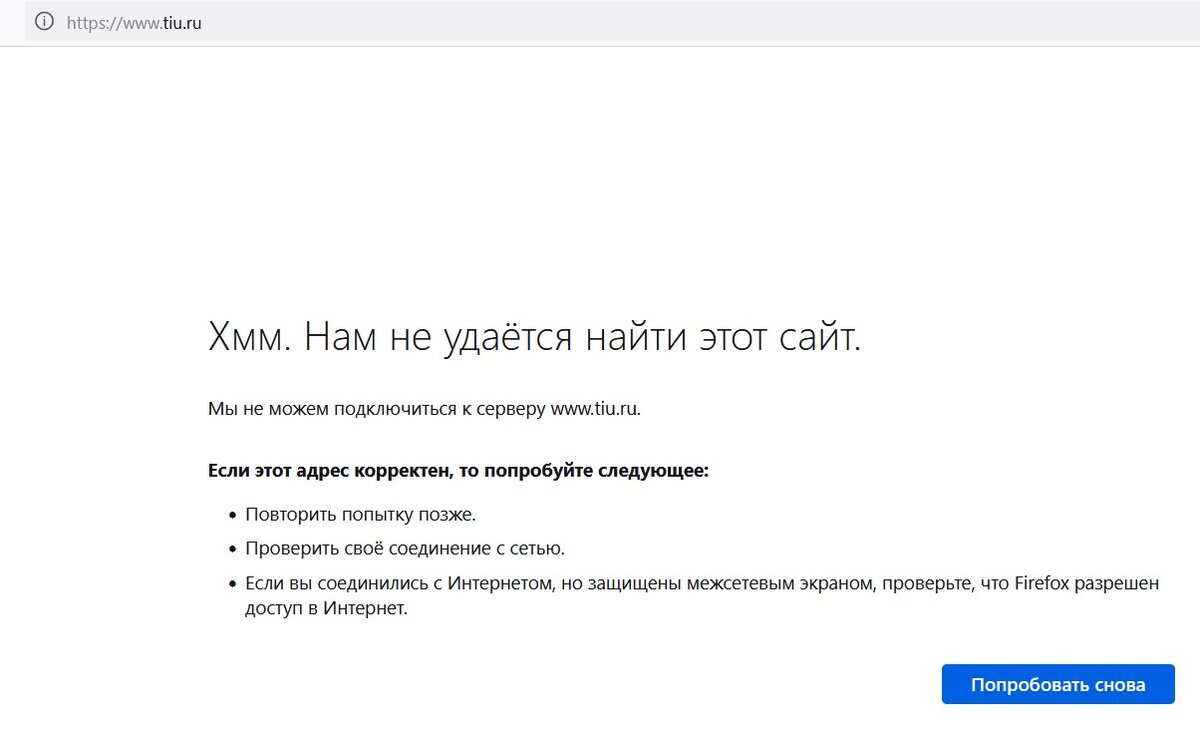1200x735 pixels.
Task: Select the URL https://www.tiu.ru
Action: click(x=135, y=21)
